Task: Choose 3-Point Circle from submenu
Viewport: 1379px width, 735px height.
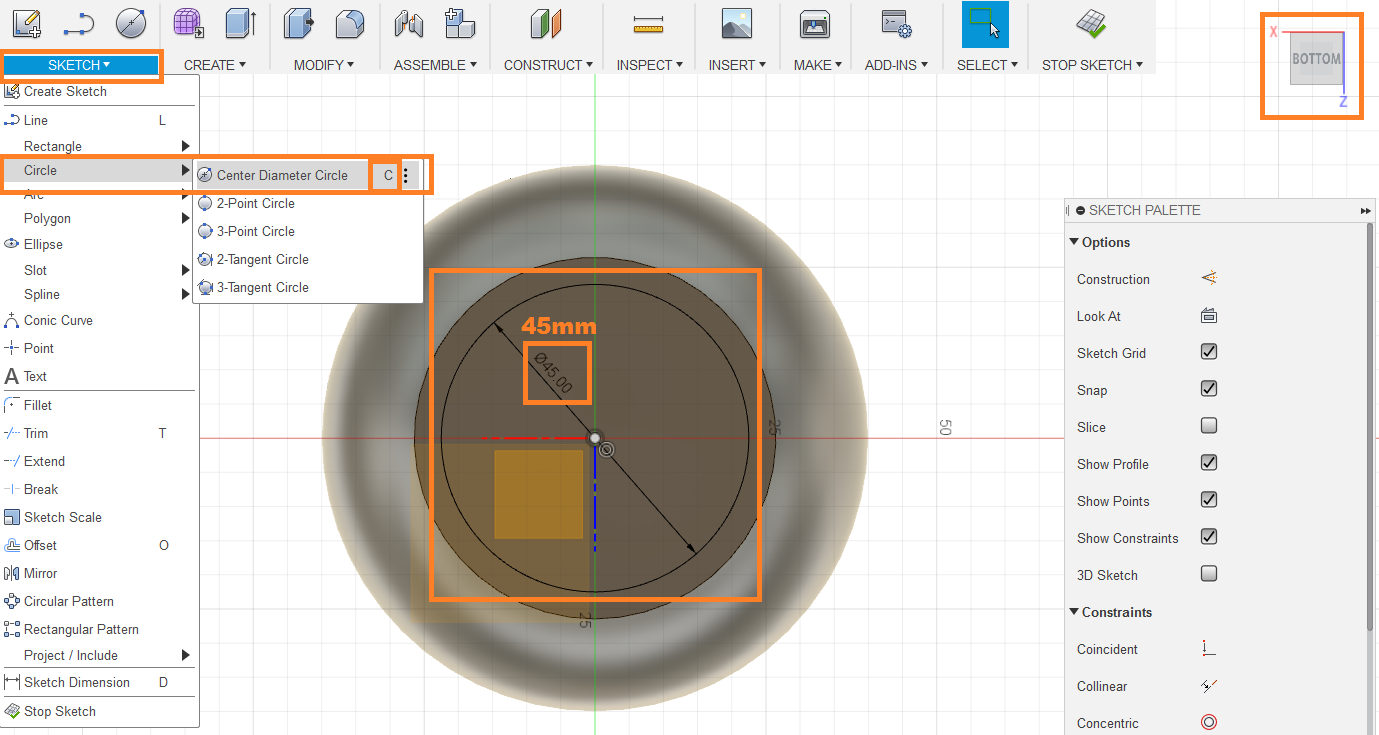Action: pos(256,231)
